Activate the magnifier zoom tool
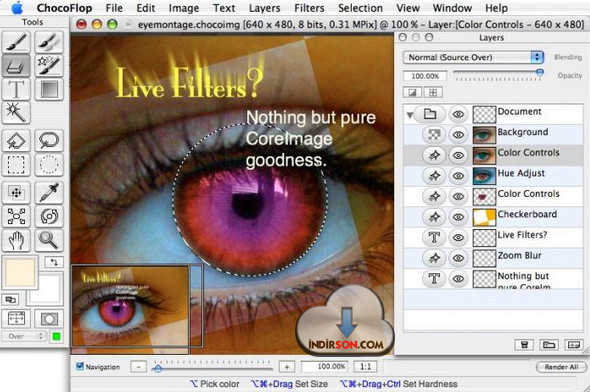590x392 pixels. pos(49,240)
